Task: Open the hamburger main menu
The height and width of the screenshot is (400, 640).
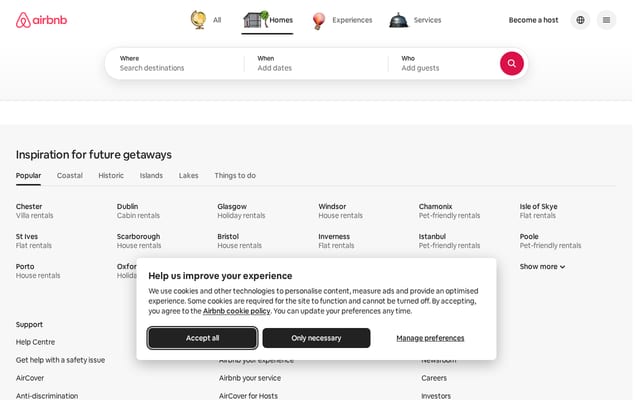Action: (606, 20)
